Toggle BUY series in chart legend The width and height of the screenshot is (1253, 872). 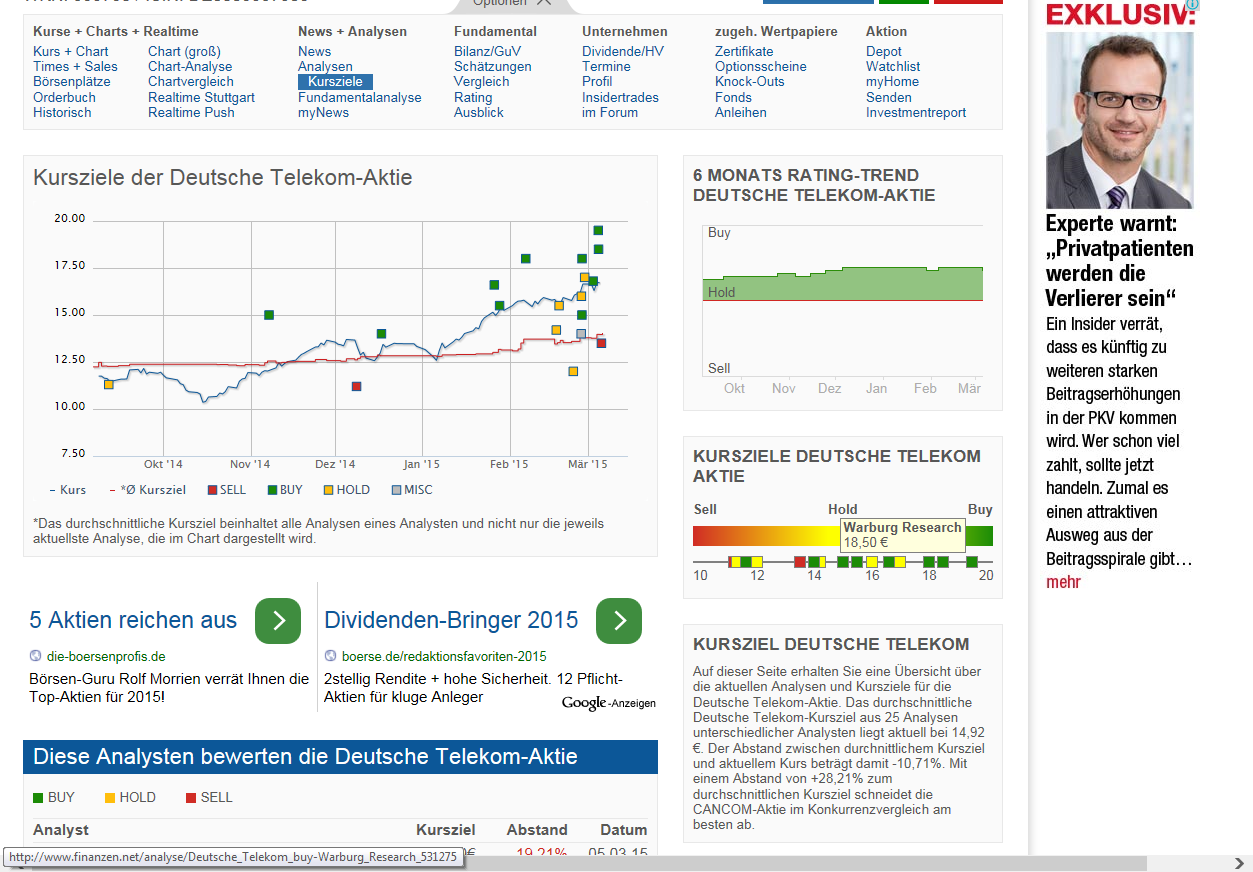(x=285, y=490)
